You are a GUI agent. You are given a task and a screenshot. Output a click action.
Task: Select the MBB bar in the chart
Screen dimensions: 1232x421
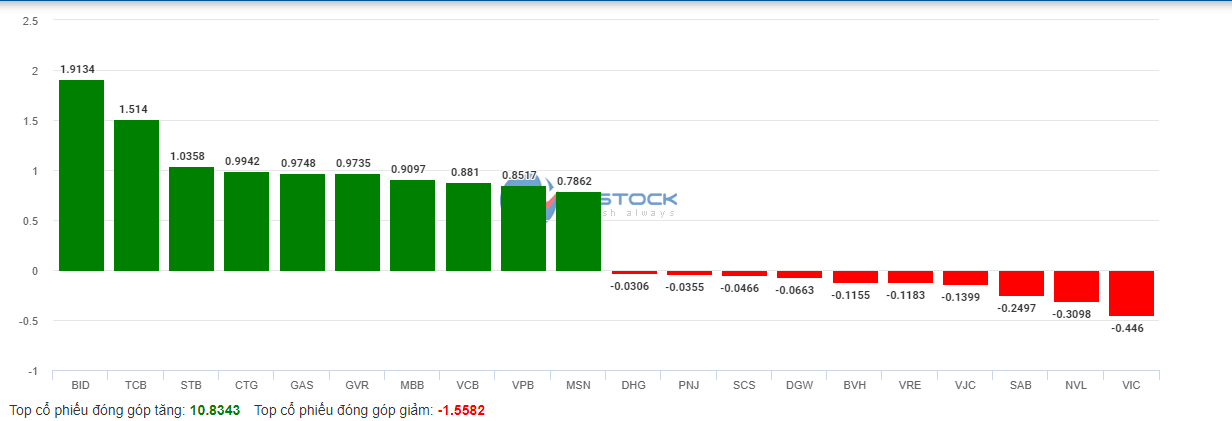pos(412,225)
